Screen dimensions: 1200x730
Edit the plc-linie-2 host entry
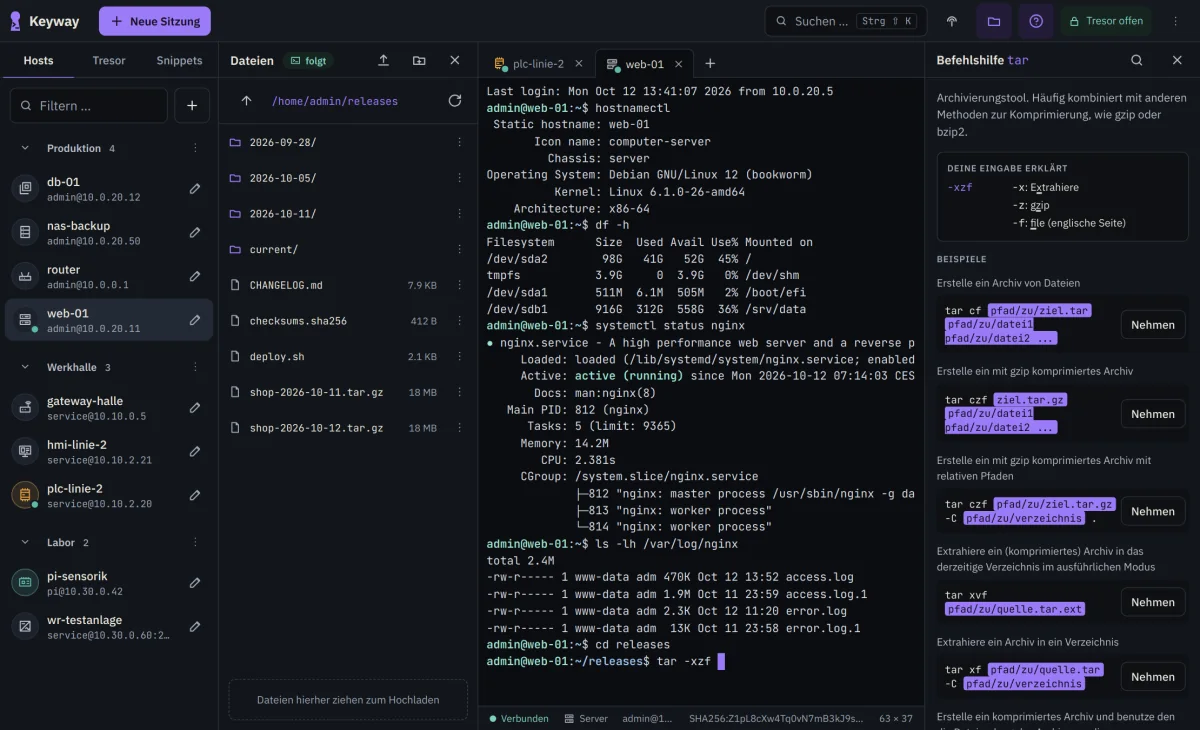195,495
